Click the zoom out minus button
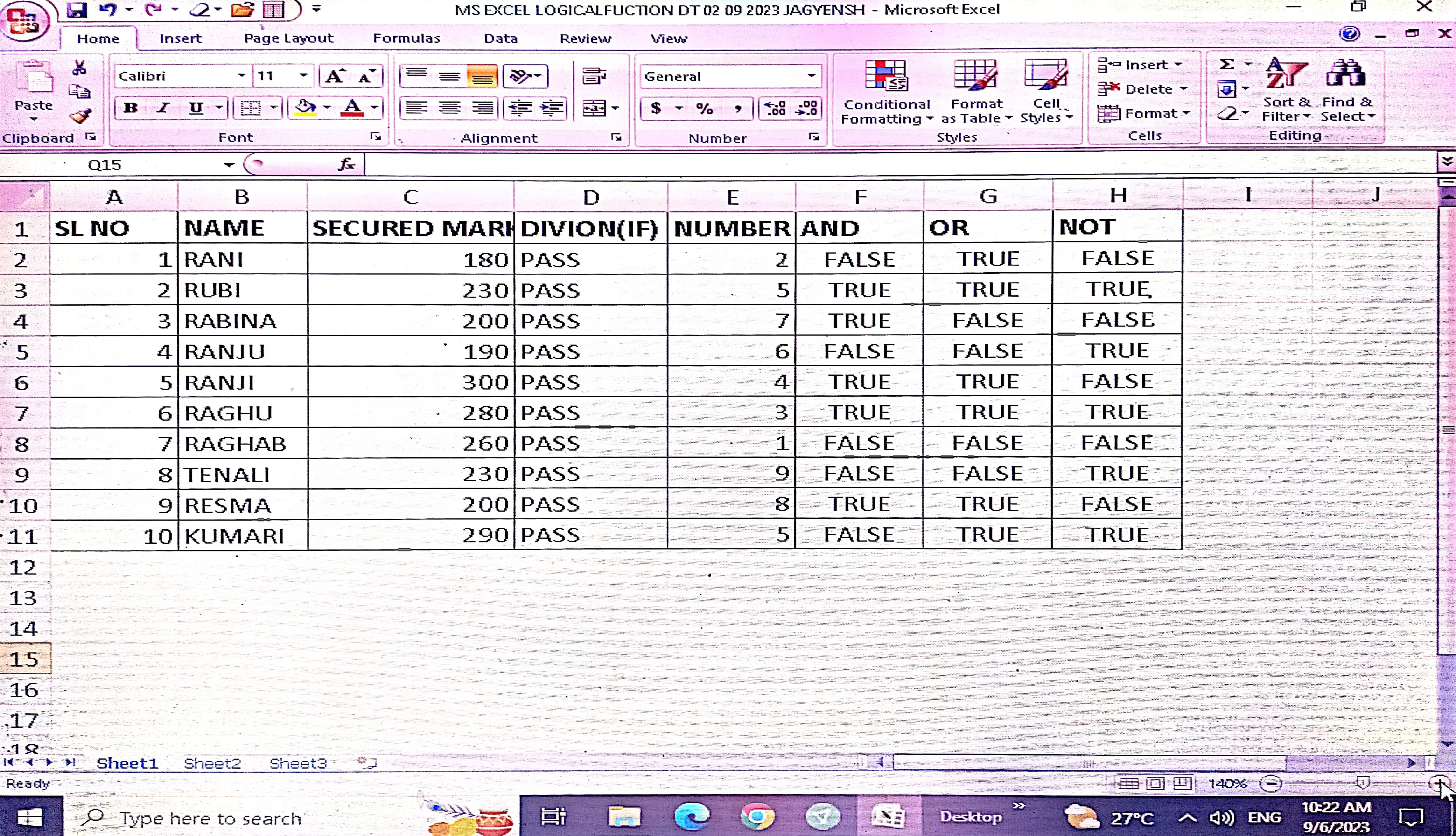1456x836 pixels. [1272, 783]
